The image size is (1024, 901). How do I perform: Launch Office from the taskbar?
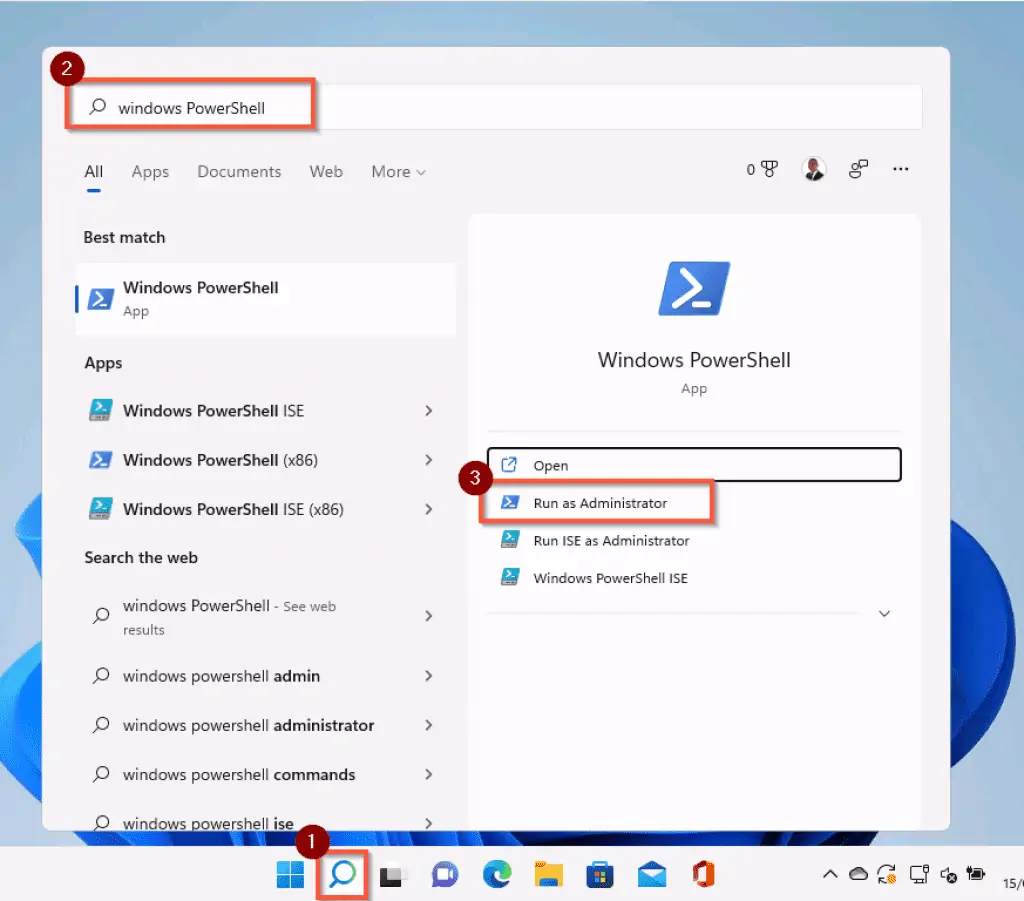(703, 874)
